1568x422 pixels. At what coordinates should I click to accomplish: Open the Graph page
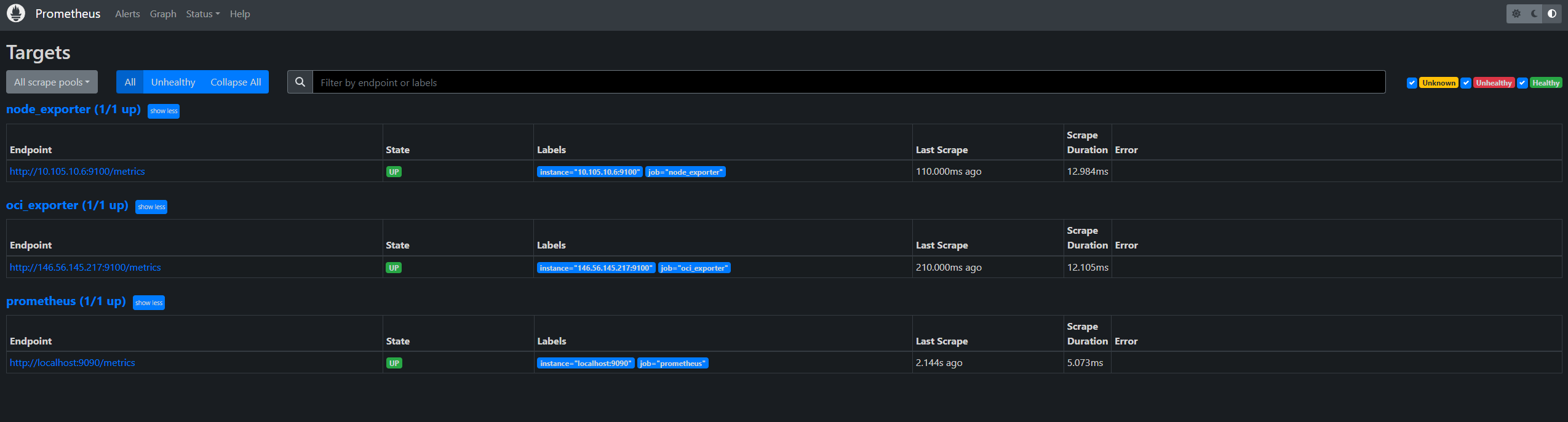163,14
